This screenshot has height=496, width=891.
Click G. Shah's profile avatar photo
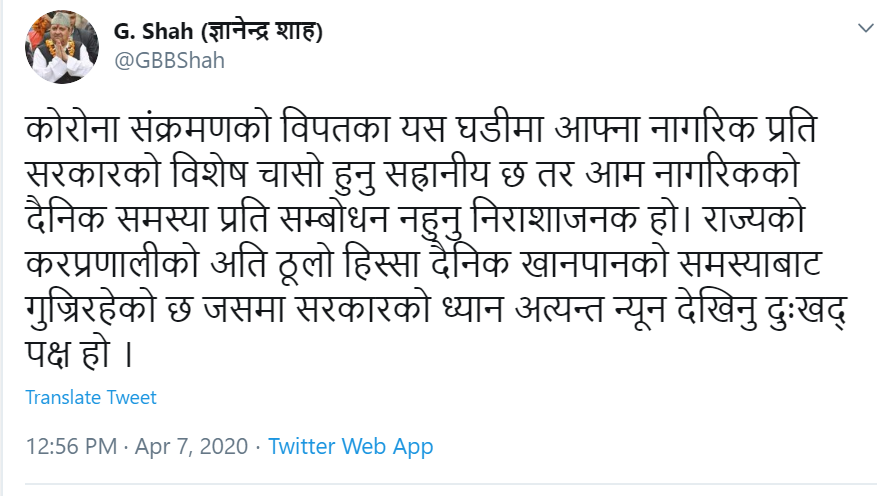61,47
